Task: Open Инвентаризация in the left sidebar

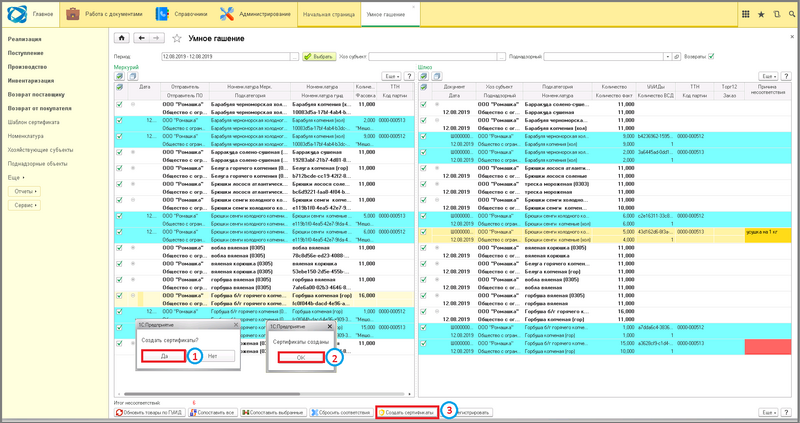Action: pyautogui.click(x=31, y=81)
